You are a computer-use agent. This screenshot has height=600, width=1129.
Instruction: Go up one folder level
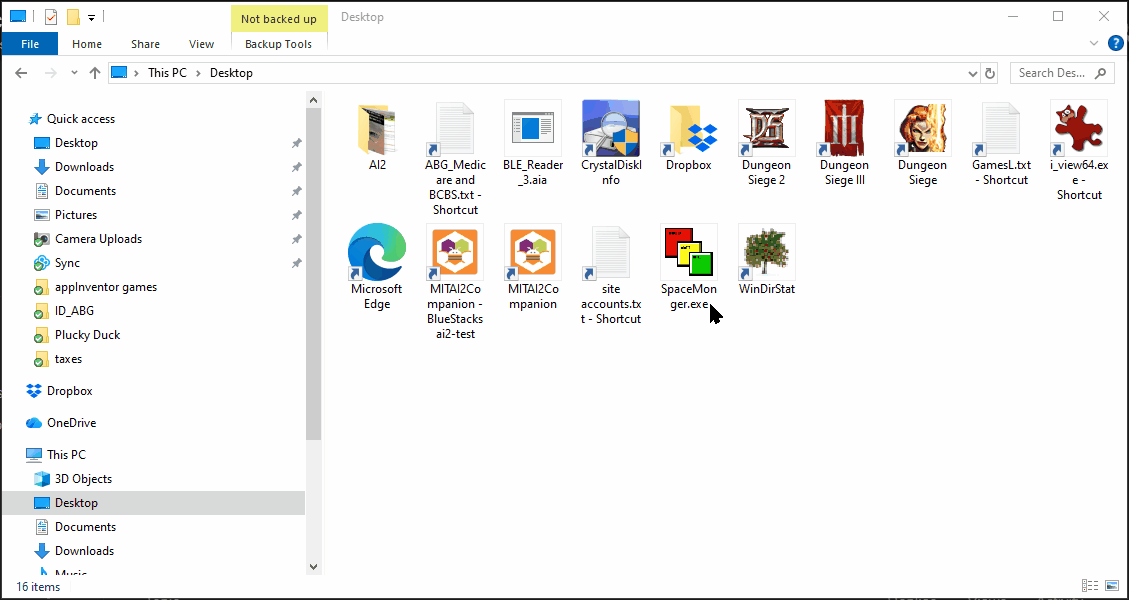pyautogui.click(x=95, y=73)
